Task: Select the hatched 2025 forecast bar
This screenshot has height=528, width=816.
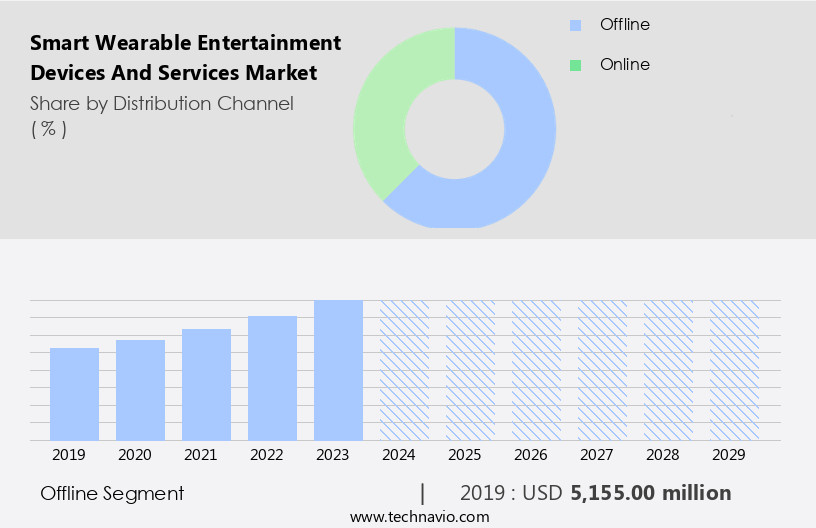Action: pyautogui.click(x=470, y=370)
